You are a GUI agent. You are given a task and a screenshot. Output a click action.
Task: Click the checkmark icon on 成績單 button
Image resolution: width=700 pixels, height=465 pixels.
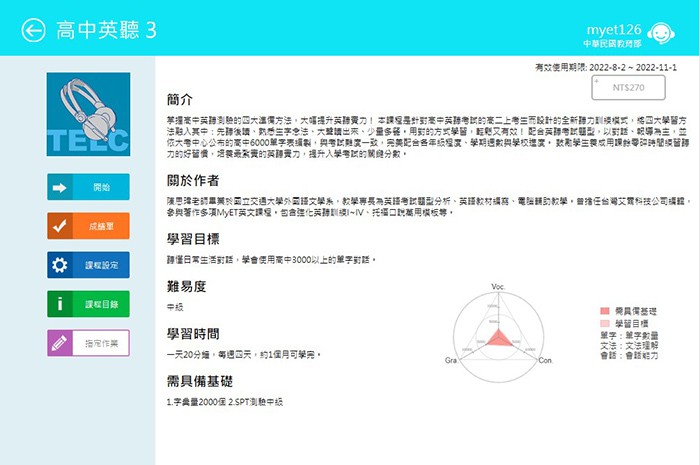(x=60, y=226)
